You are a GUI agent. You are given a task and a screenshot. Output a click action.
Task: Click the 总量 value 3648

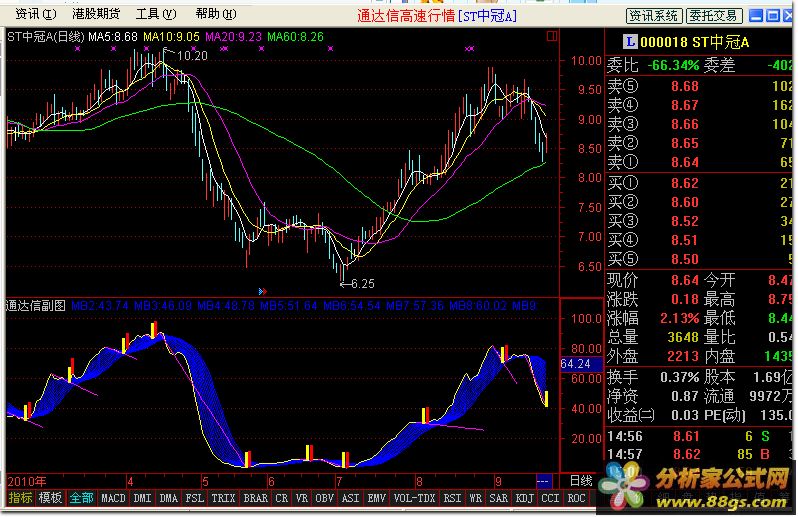point(683,337)
